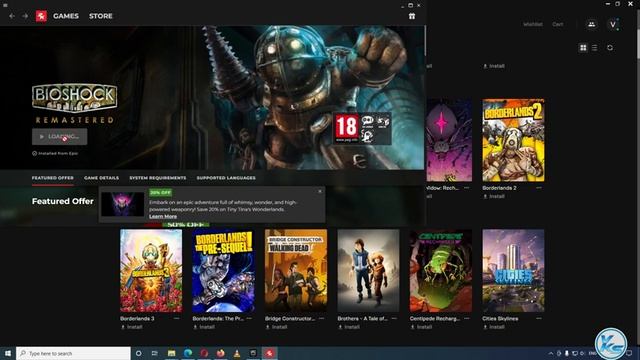Open the 2K launcher hamburger menu
Image resolution: width=640 pixels, height=360 pixels.
pyautogui.click(x=5, y=5)
